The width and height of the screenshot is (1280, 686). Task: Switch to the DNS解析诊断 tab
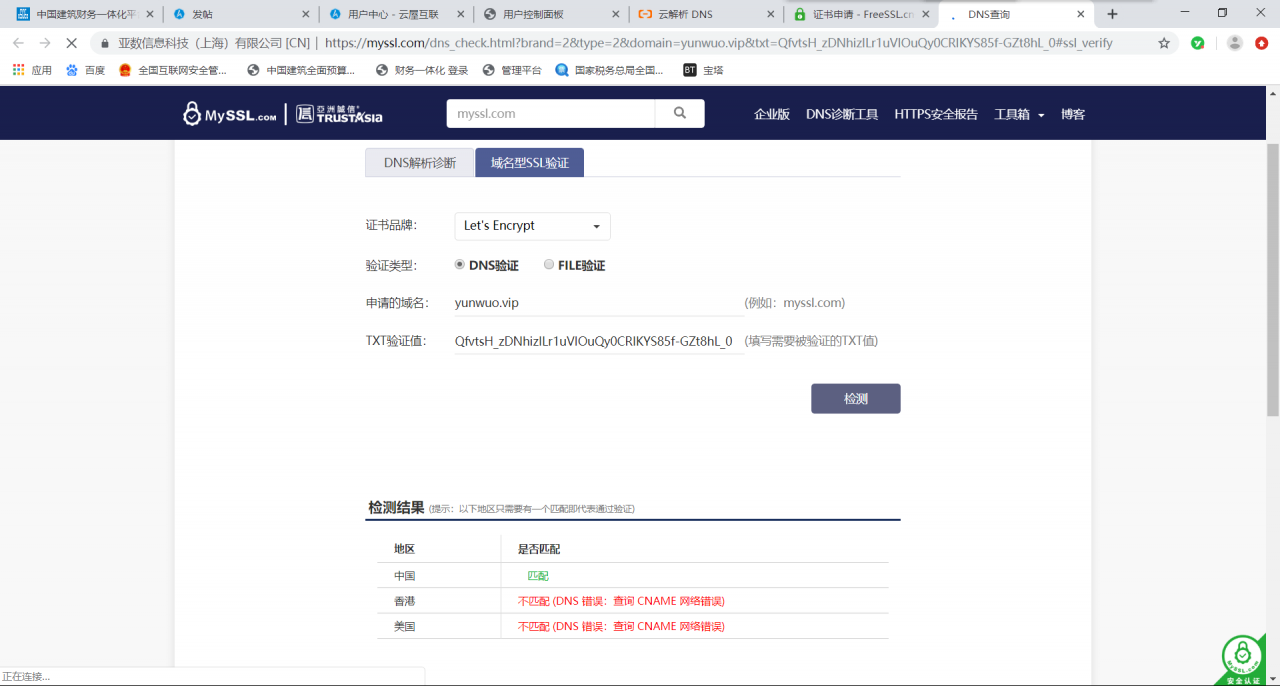tap(419, 162)
